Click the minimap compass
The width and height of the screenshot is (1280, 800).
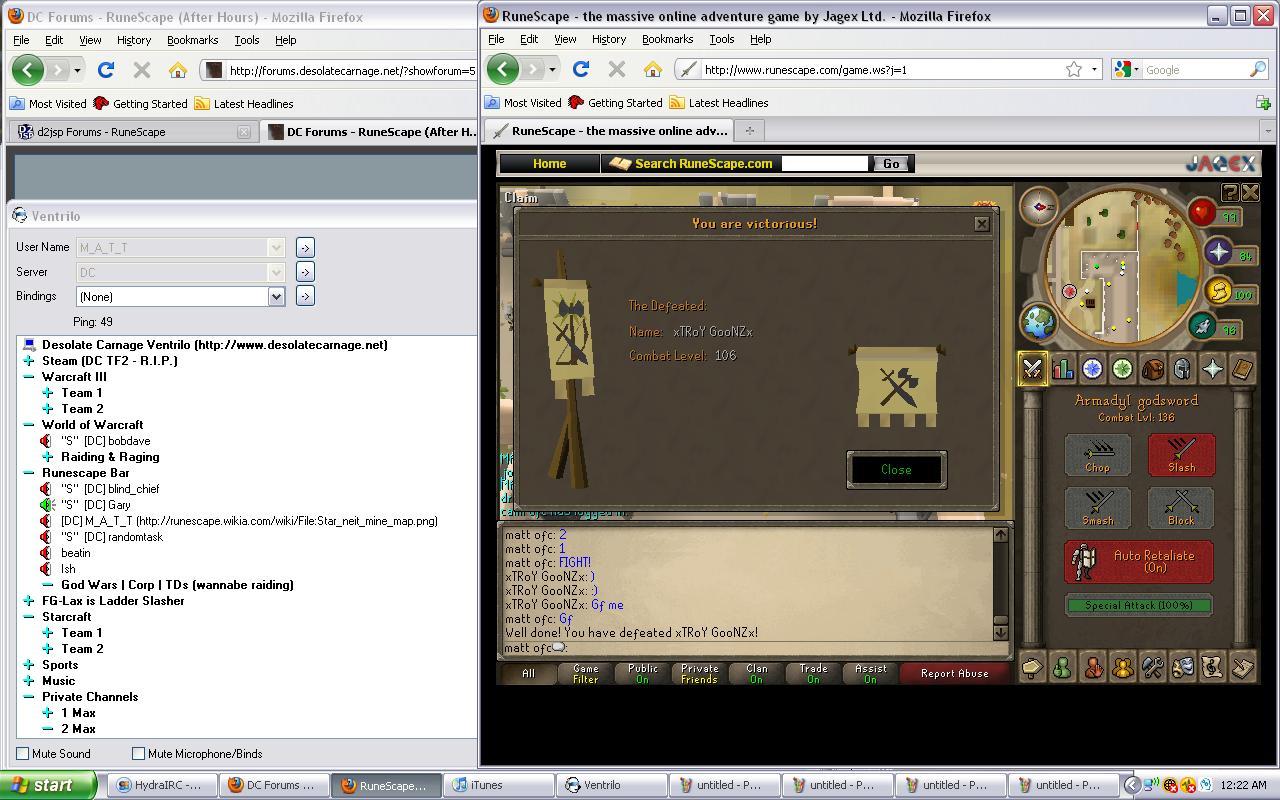(x=1039, y=206)
